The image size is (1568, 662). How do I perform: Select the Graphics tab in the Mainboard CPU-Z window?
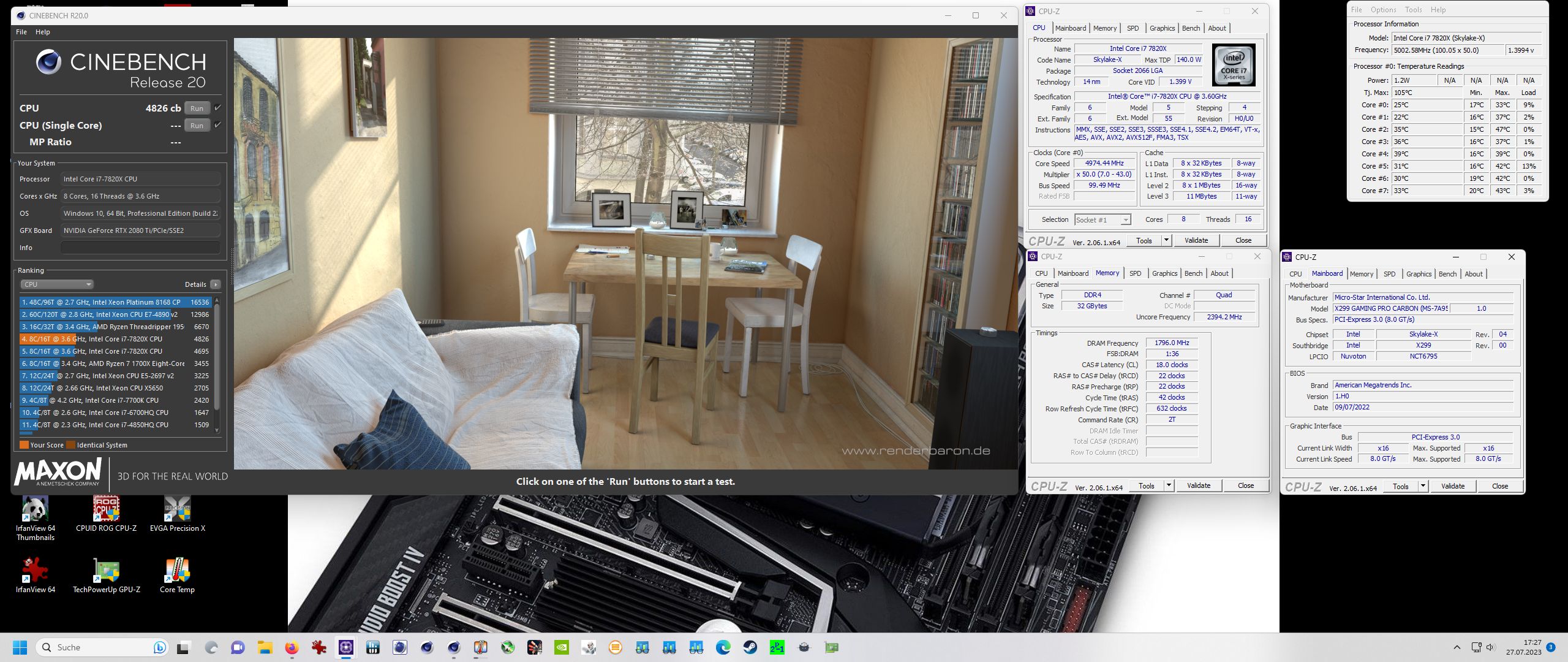tap(1419, 274)
